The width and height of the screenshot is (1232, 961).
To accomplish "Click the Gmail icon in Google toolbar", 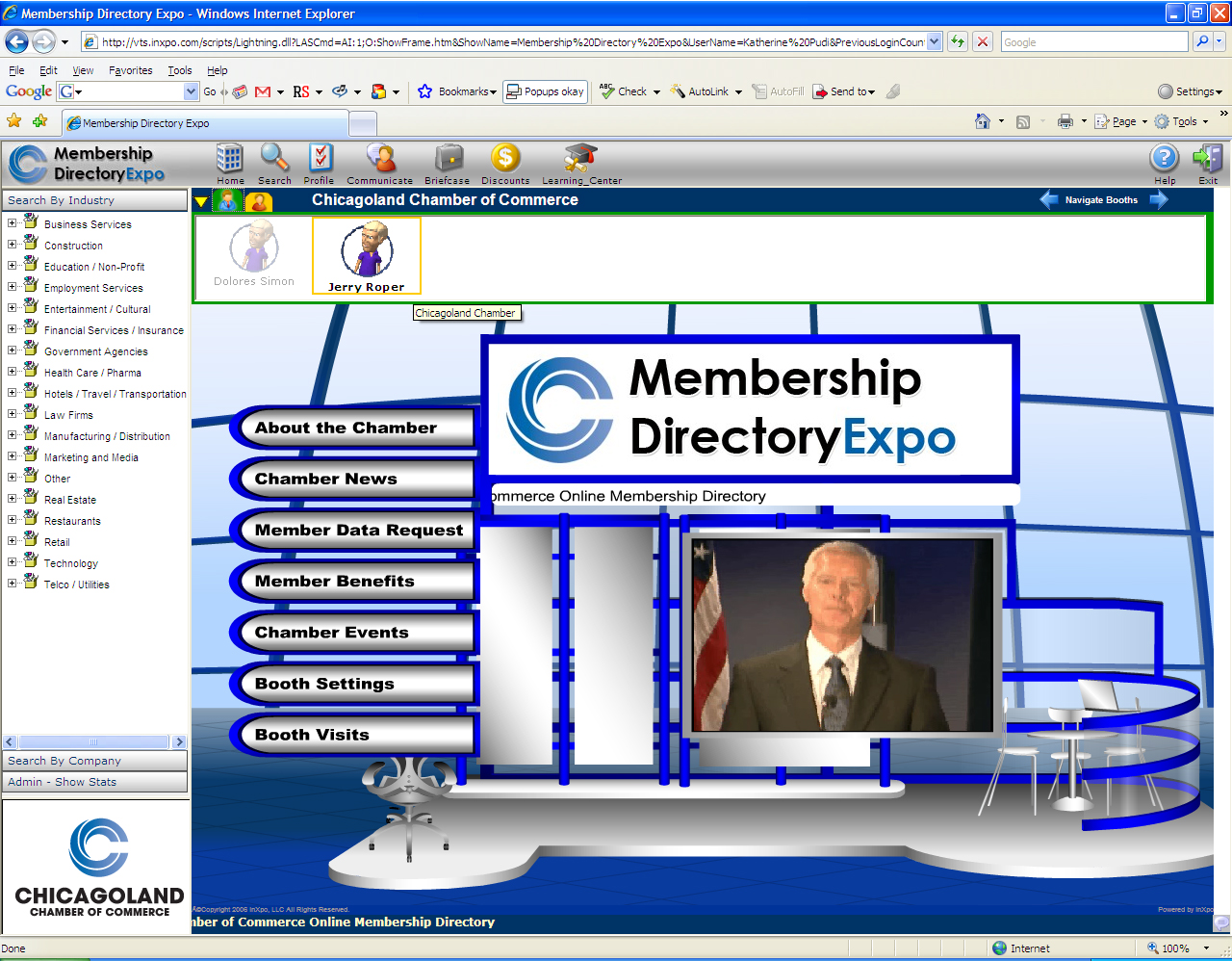I will 263,91.
